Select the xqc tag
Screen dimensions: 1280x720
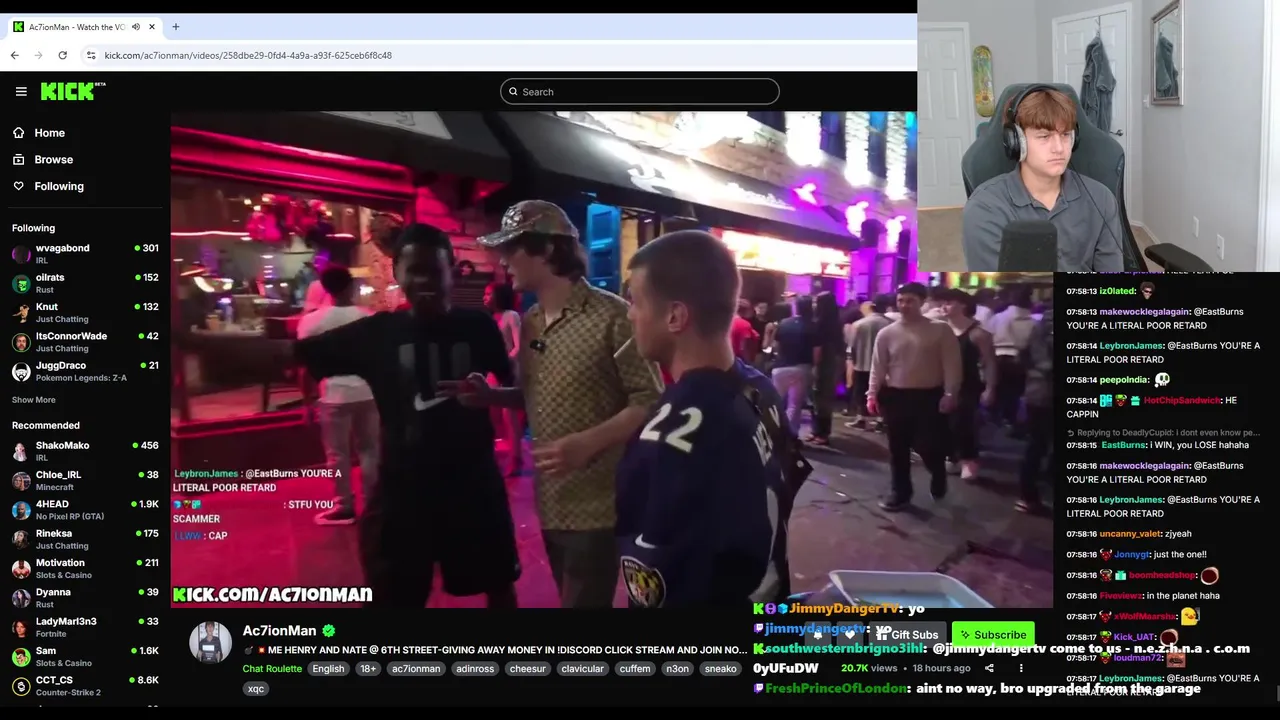tap(256, 689)
